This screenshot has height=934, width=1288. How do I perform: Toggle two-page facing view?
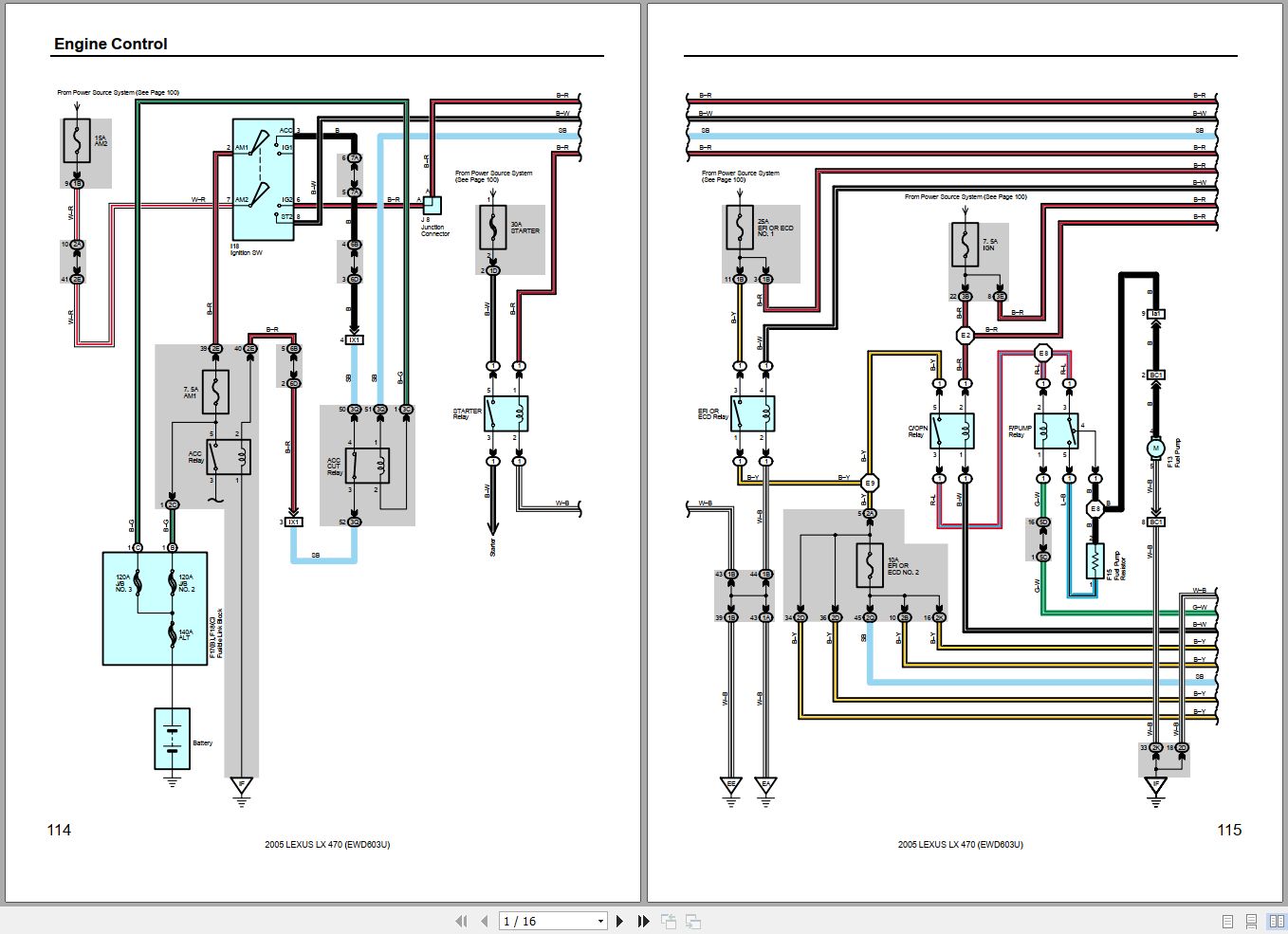coord(1277,922)
